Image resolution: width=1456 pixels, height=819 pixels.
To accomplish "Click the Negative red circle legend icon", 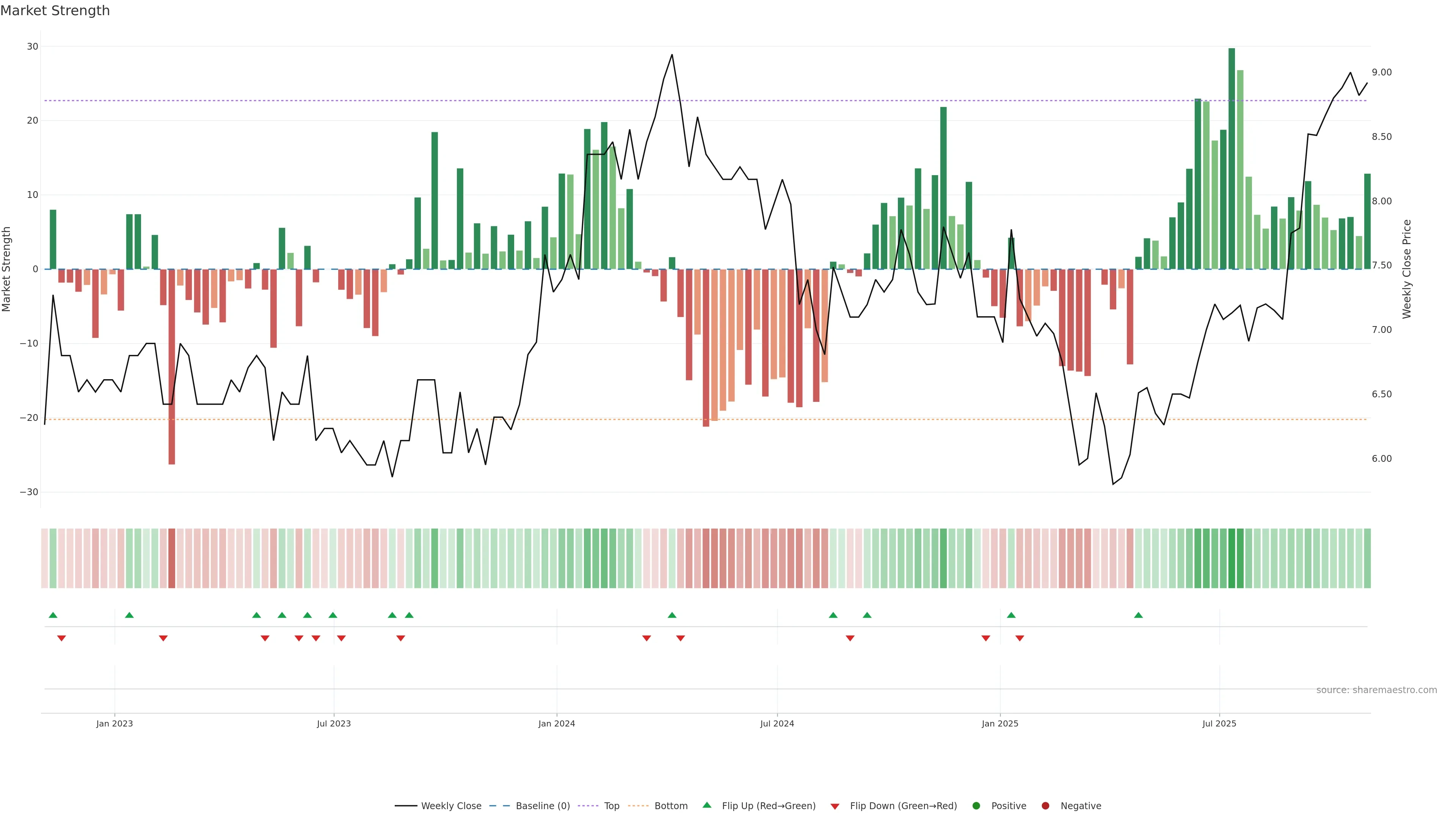I will (x=1045, y=806).
